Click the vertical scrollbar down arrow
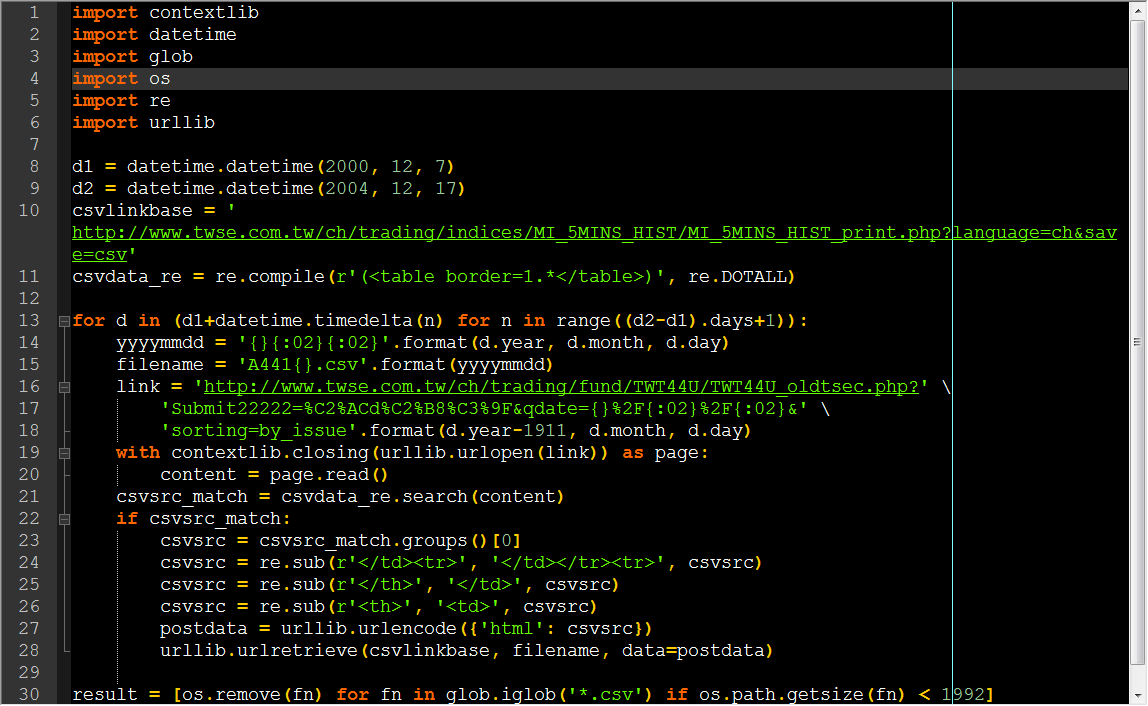 1138,696
